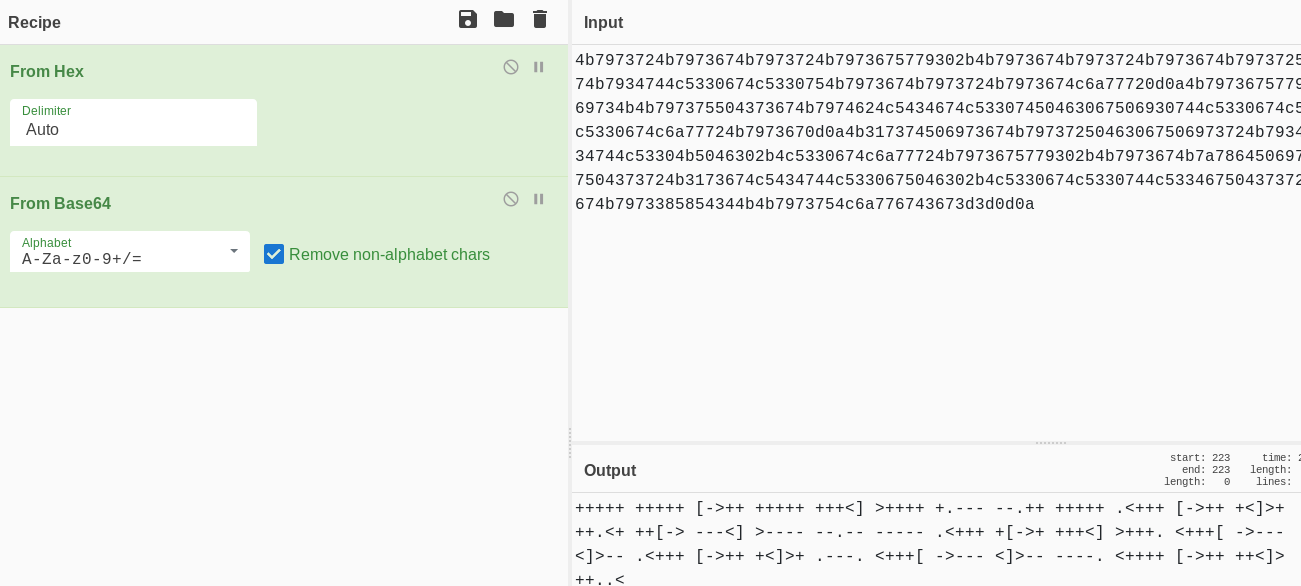
Task: Click empty recipe area below operations
Action: coord(284,440)
